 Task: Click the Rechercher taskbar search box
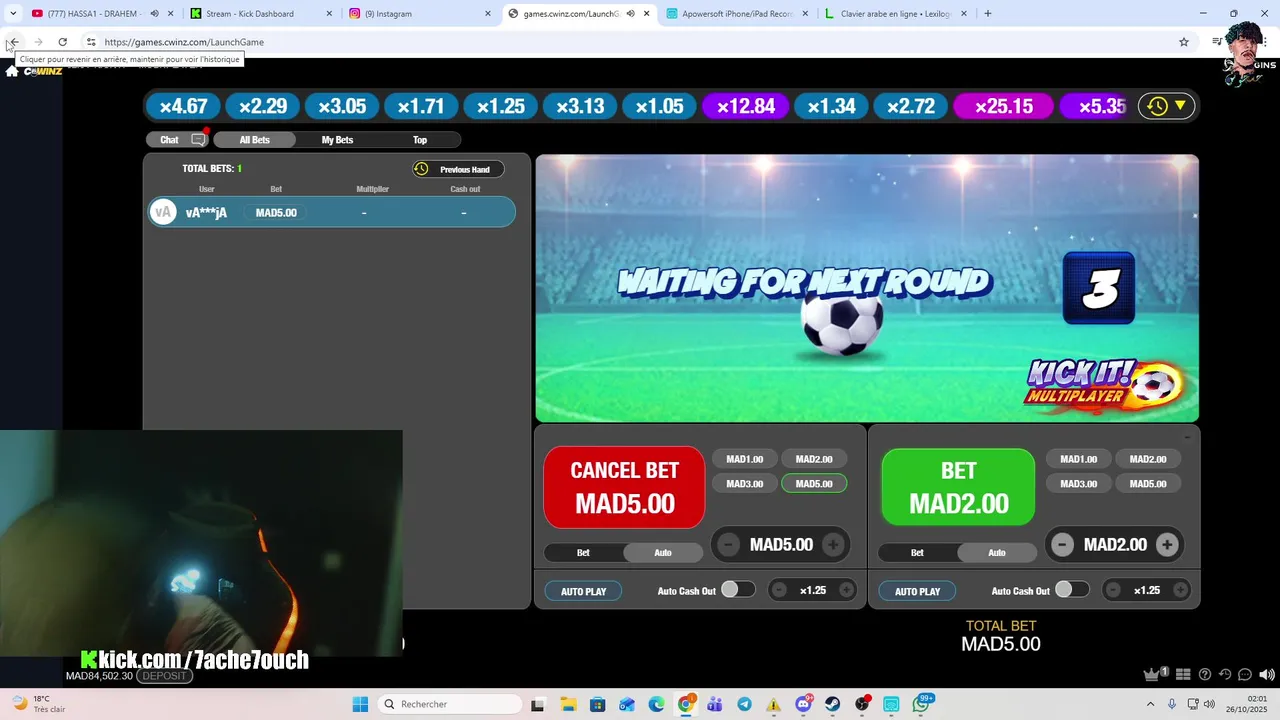(x=450, y=704)
